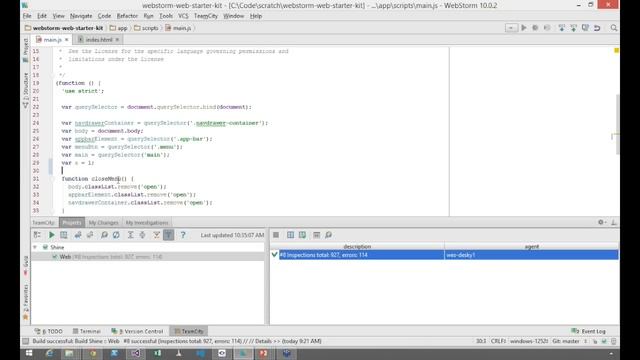Click webstorm-web-starter-kit breadcrumb

click(x=64, y=28)
